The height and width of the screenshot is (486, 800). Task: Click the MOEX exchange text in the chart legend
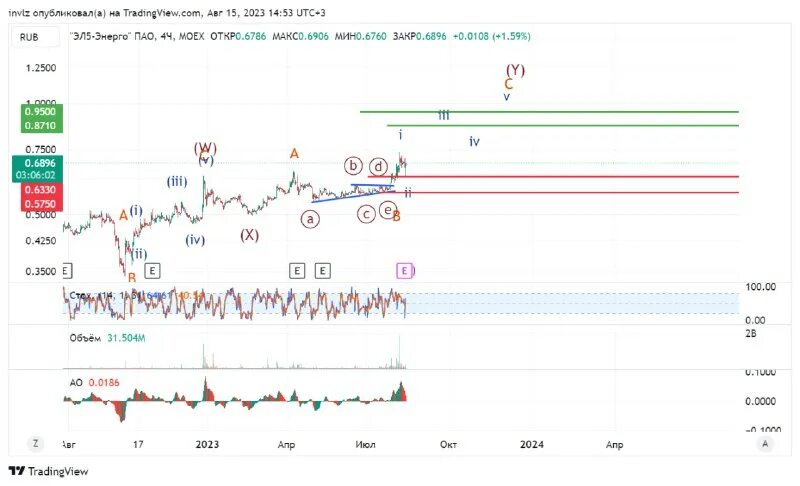tap(191, 37)
